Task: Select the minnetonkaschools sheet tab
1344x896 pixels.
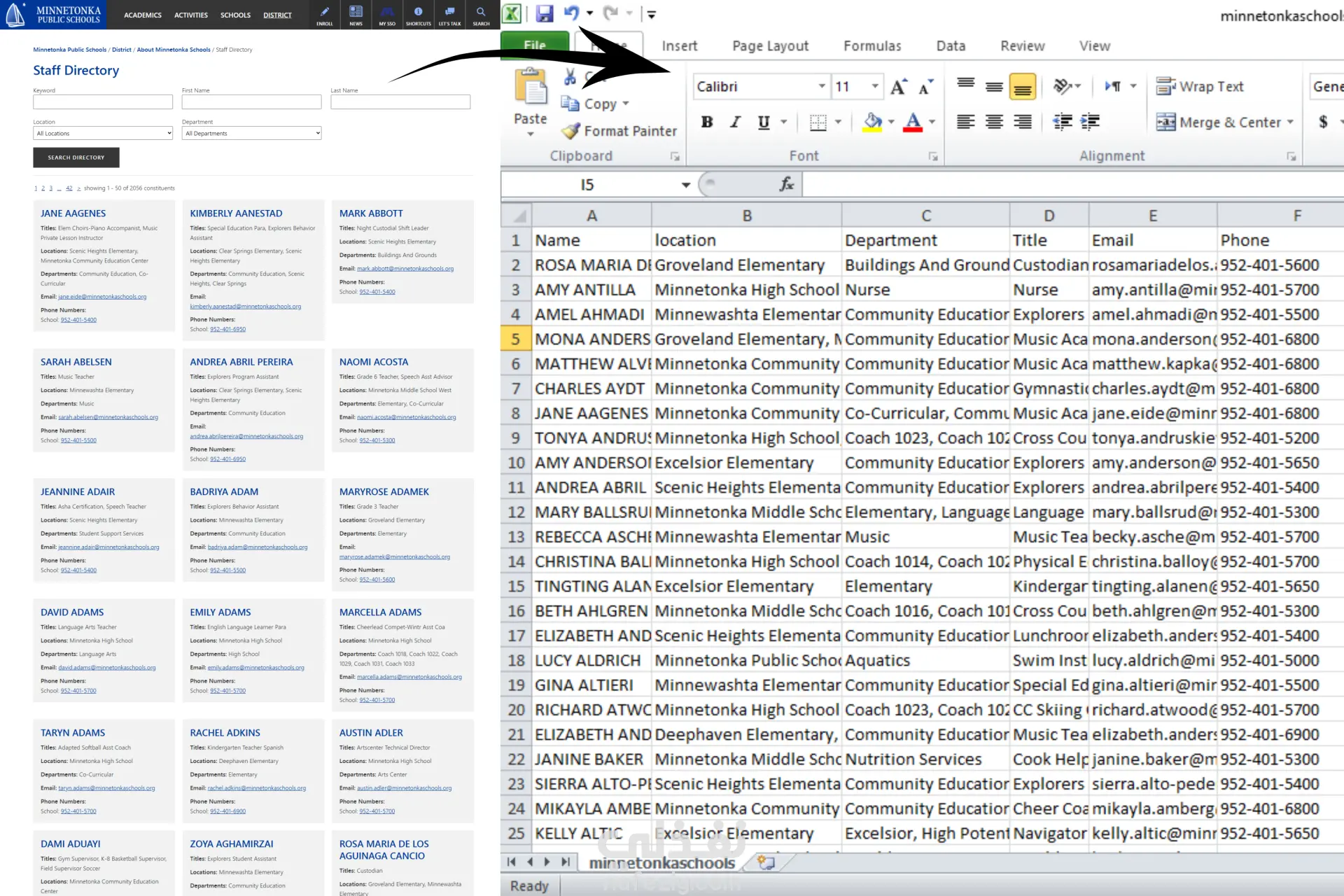Action: (x=662, y=863)
